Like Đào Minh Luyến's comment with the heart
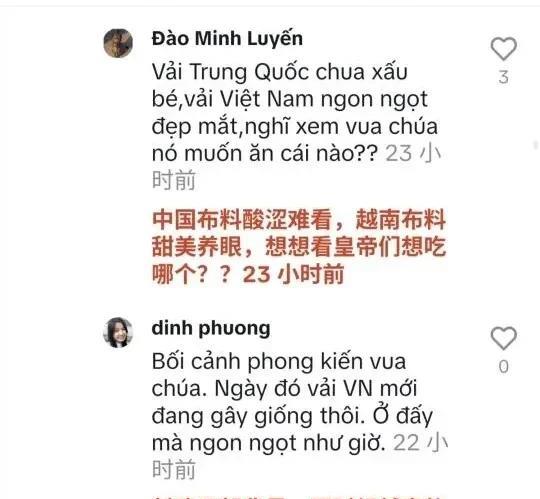Screen dimensions: 540x499 (503, 49)
